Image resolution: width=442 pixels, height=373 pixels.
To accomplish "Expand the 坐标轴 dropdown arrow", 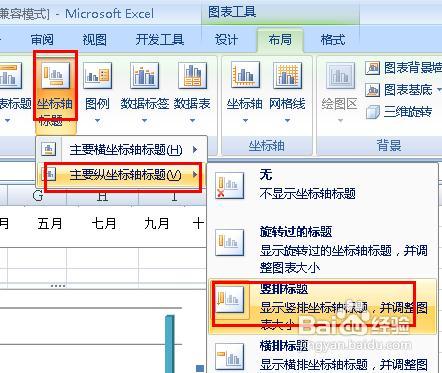I will pyautogui.click(x=245, y=120).
